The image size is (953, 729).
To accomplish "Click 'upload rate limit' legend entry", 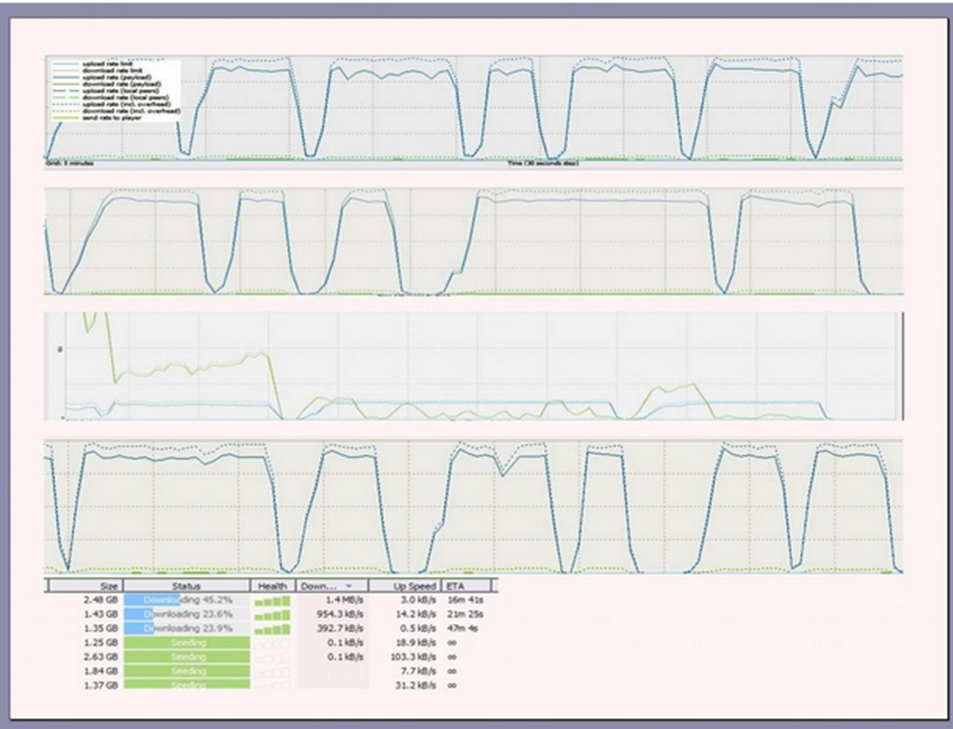I will coord(107,64).
